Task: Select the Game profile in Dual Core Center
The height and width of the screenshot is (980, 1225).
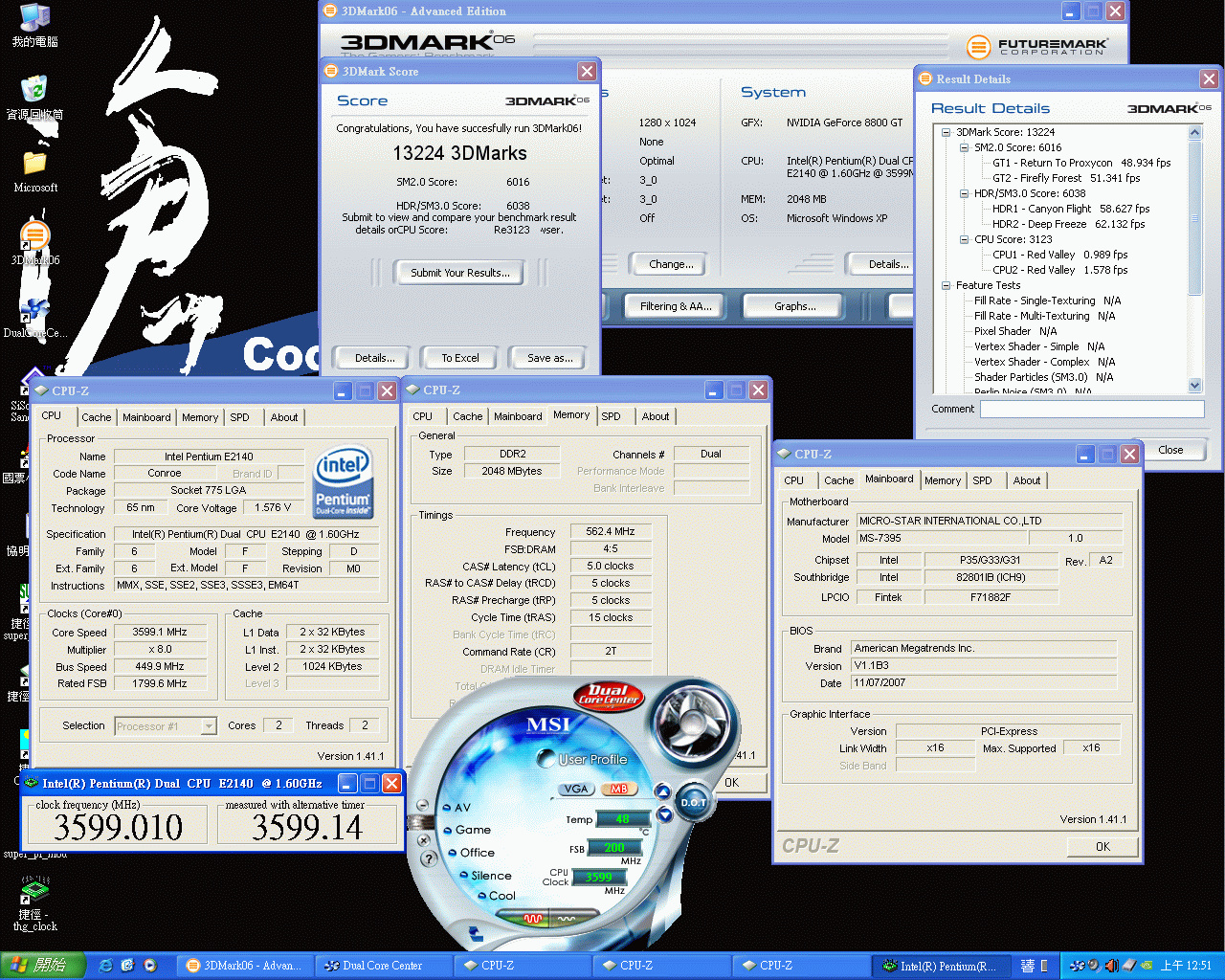Action: pos(466,830)
